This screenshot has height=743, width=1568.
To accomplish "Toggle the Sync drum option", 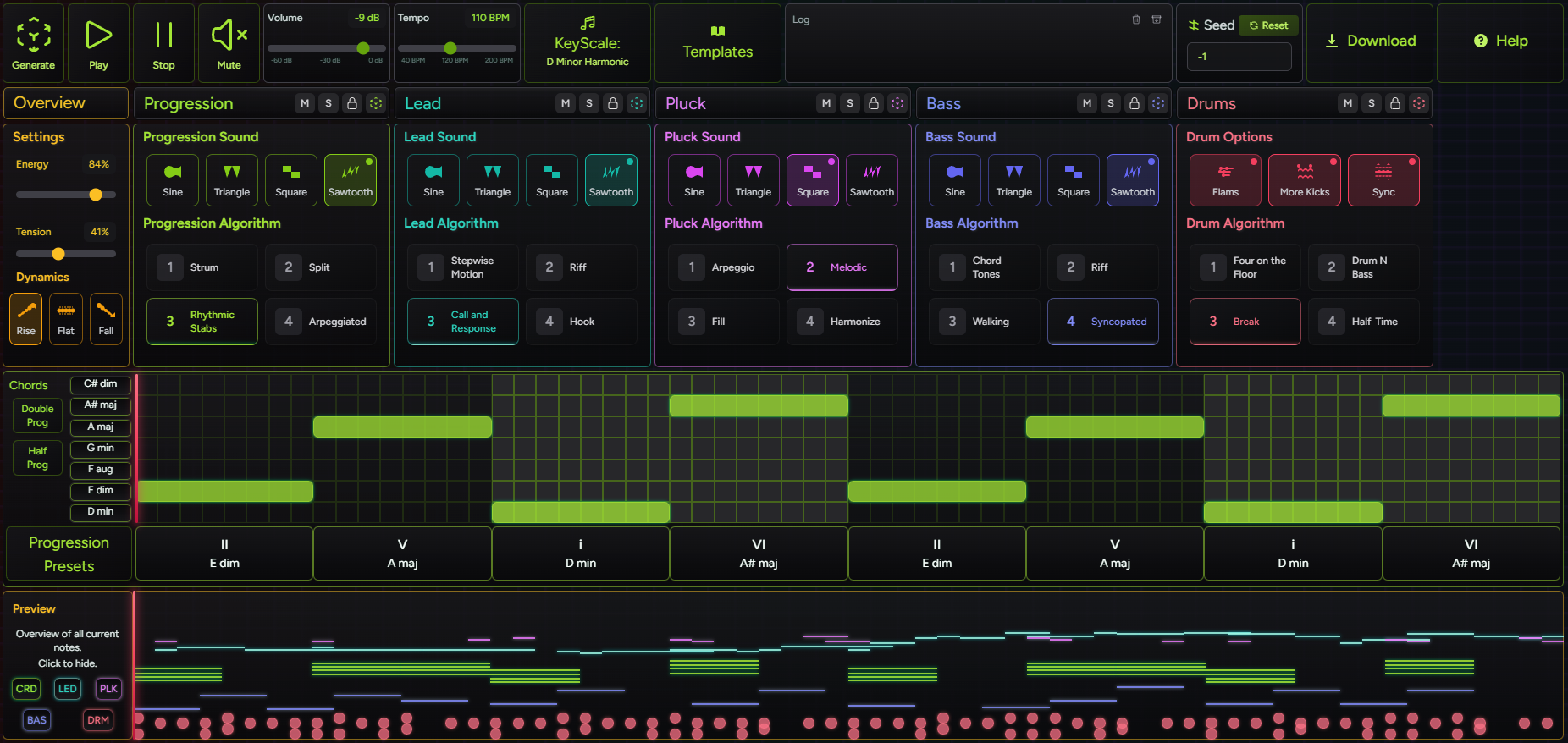I will 1383,180.
